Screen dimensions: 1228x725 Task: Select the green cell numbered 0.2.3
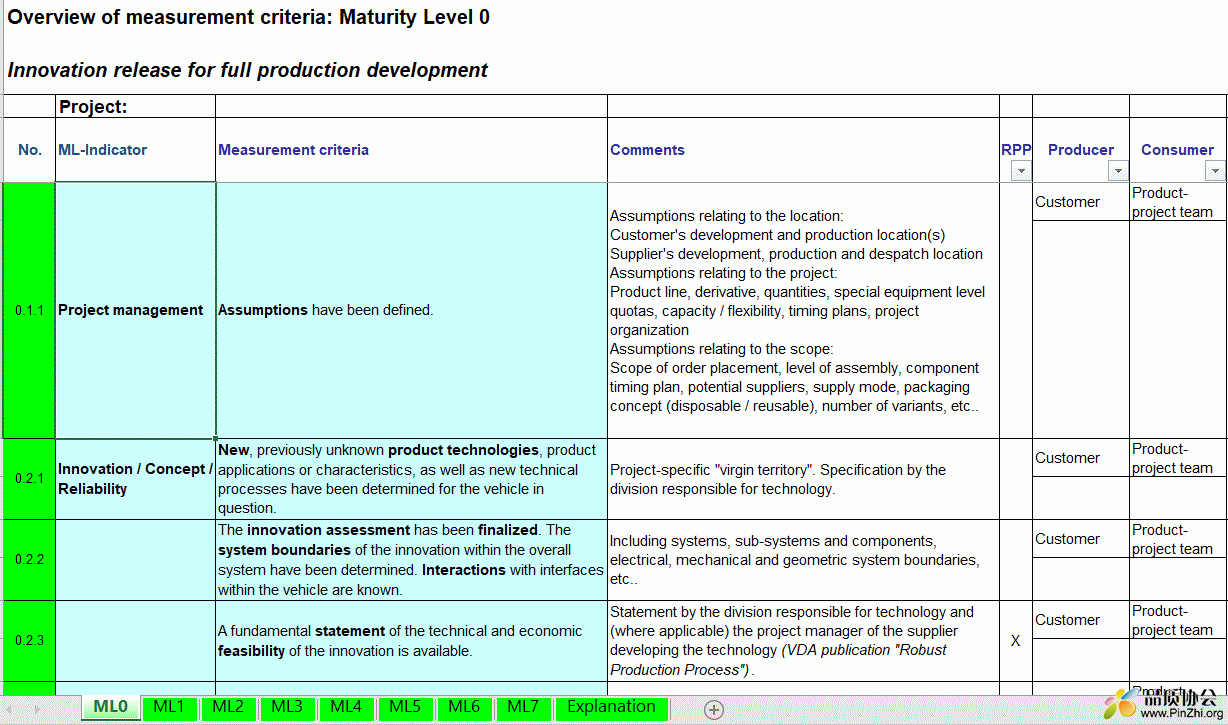[x=30, y=641]
